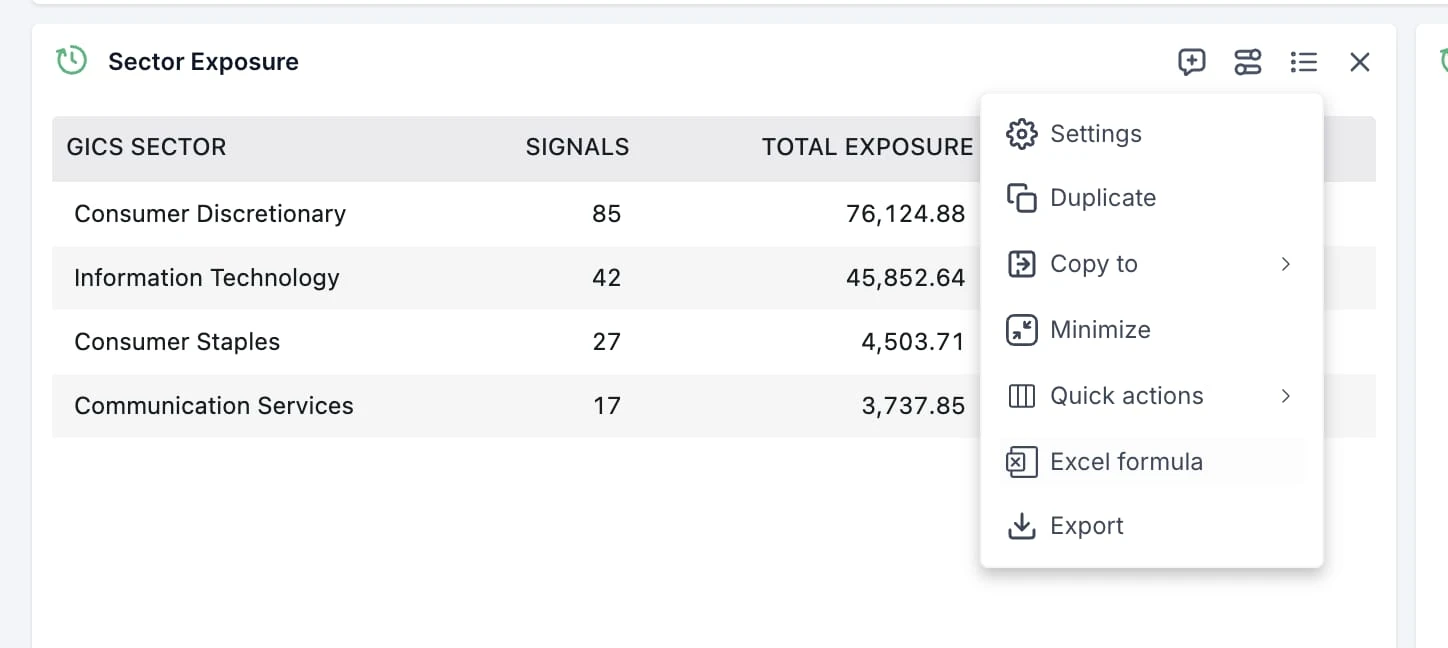Click the list view icon in the header
The height and width of the screenshot is (648, 1448).
(x=1304, y=62)
